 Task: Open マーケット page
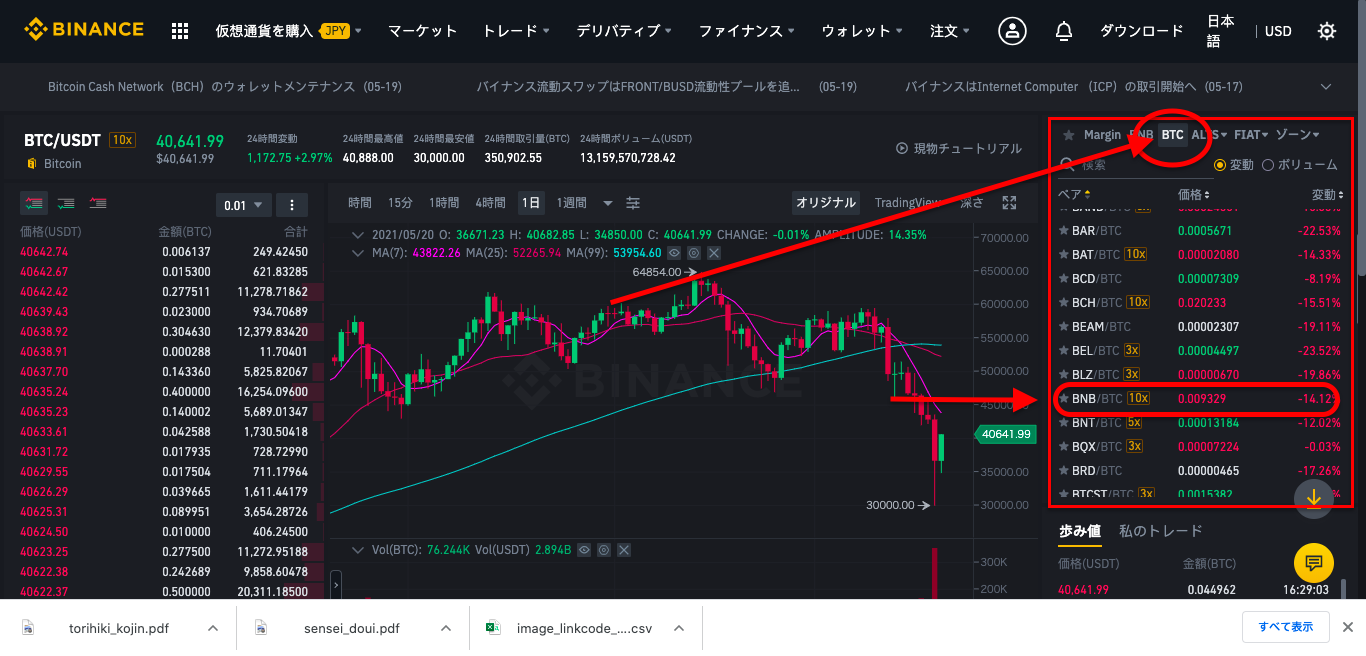[422, 31]
